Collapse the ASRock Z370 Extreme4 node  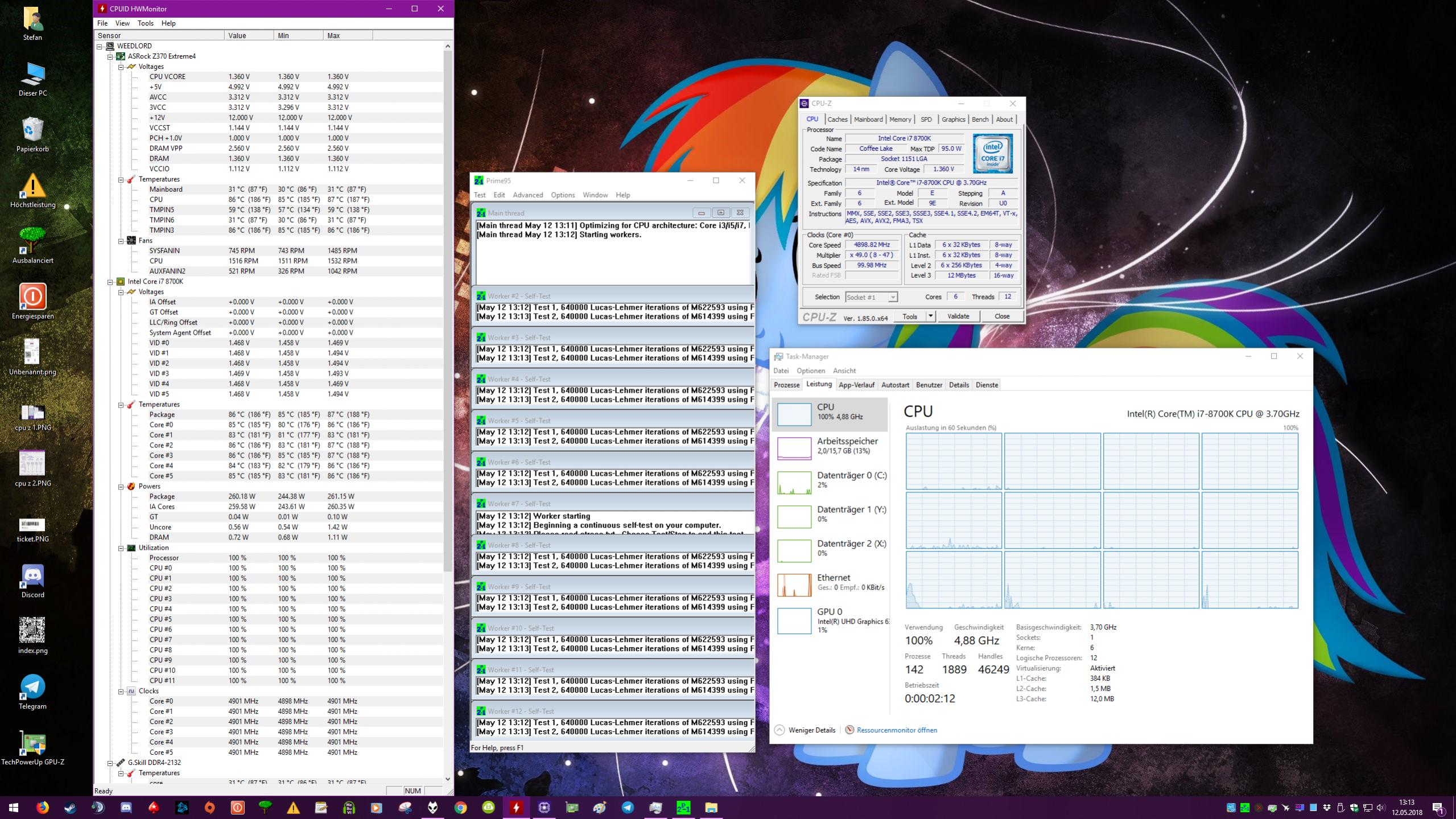coord(110,56)
